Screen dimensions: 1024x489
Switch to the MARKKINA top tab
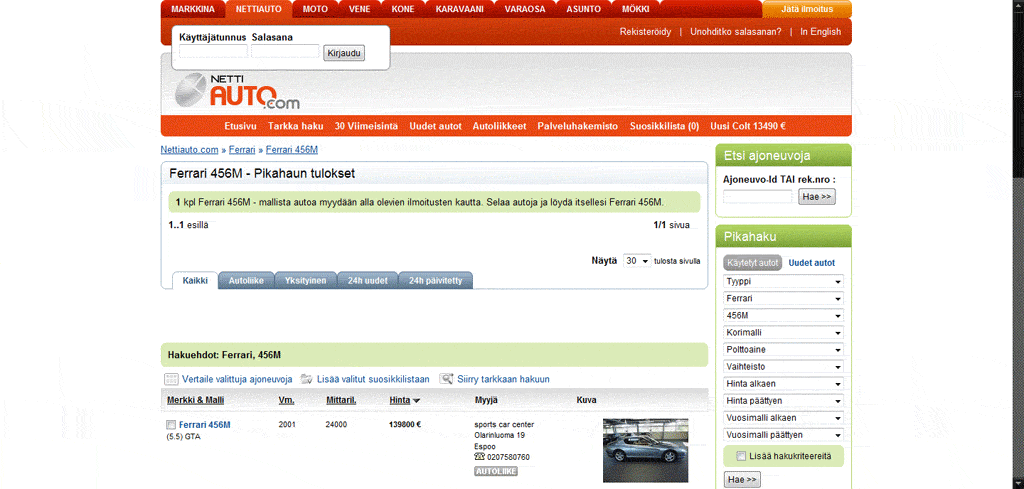193,9
